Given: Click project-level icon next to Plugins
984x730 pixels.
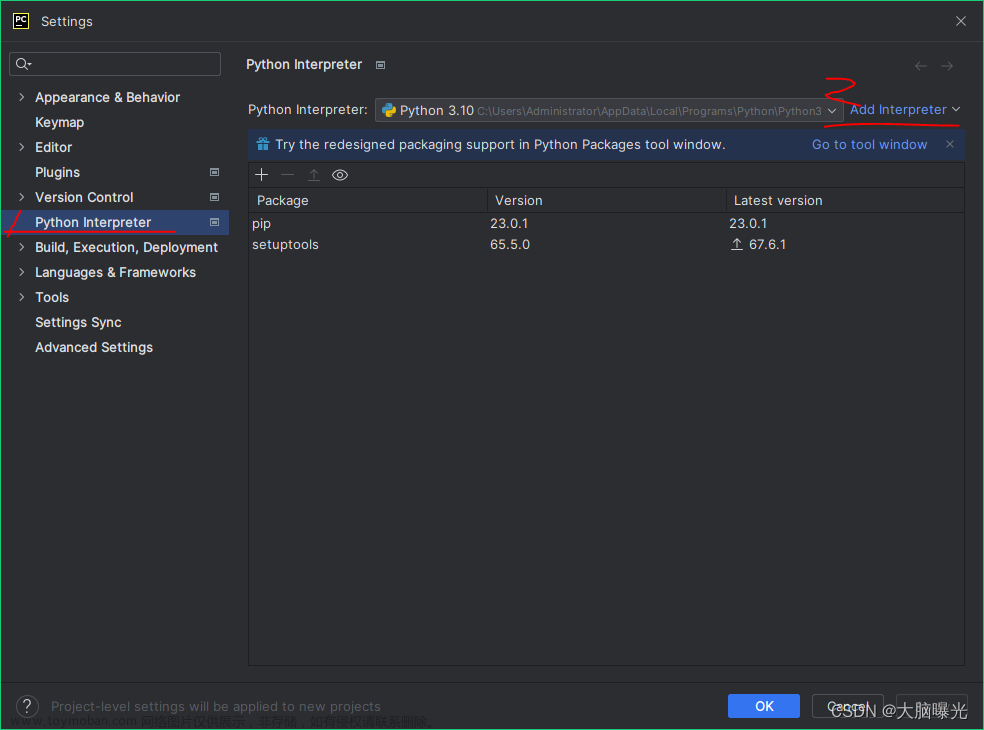Looking at the screenshot, I should pyautogui.click(x=214, y=172).
